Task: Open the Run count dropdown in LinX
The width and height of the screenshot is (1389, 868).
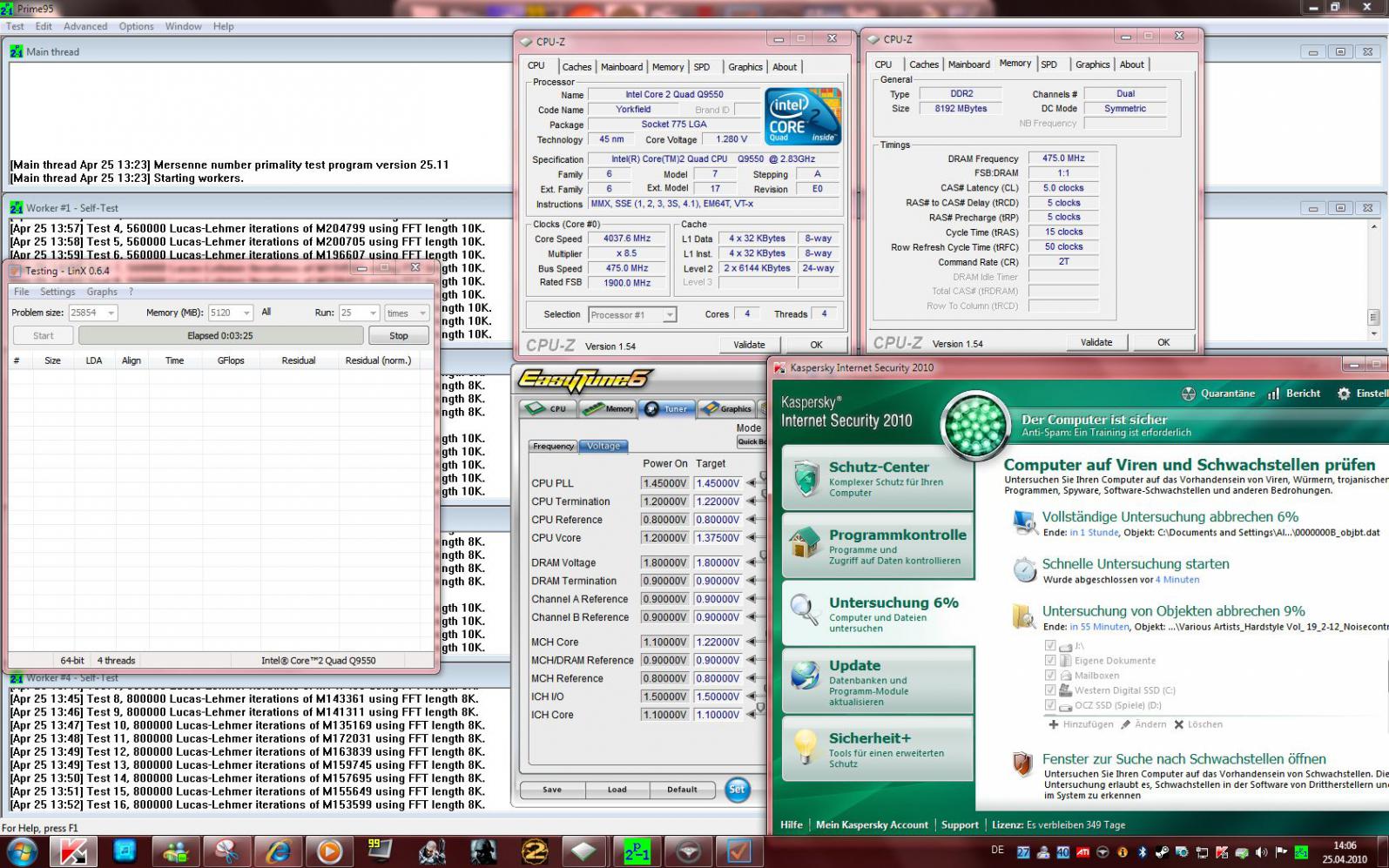Action: click(374, 313)
